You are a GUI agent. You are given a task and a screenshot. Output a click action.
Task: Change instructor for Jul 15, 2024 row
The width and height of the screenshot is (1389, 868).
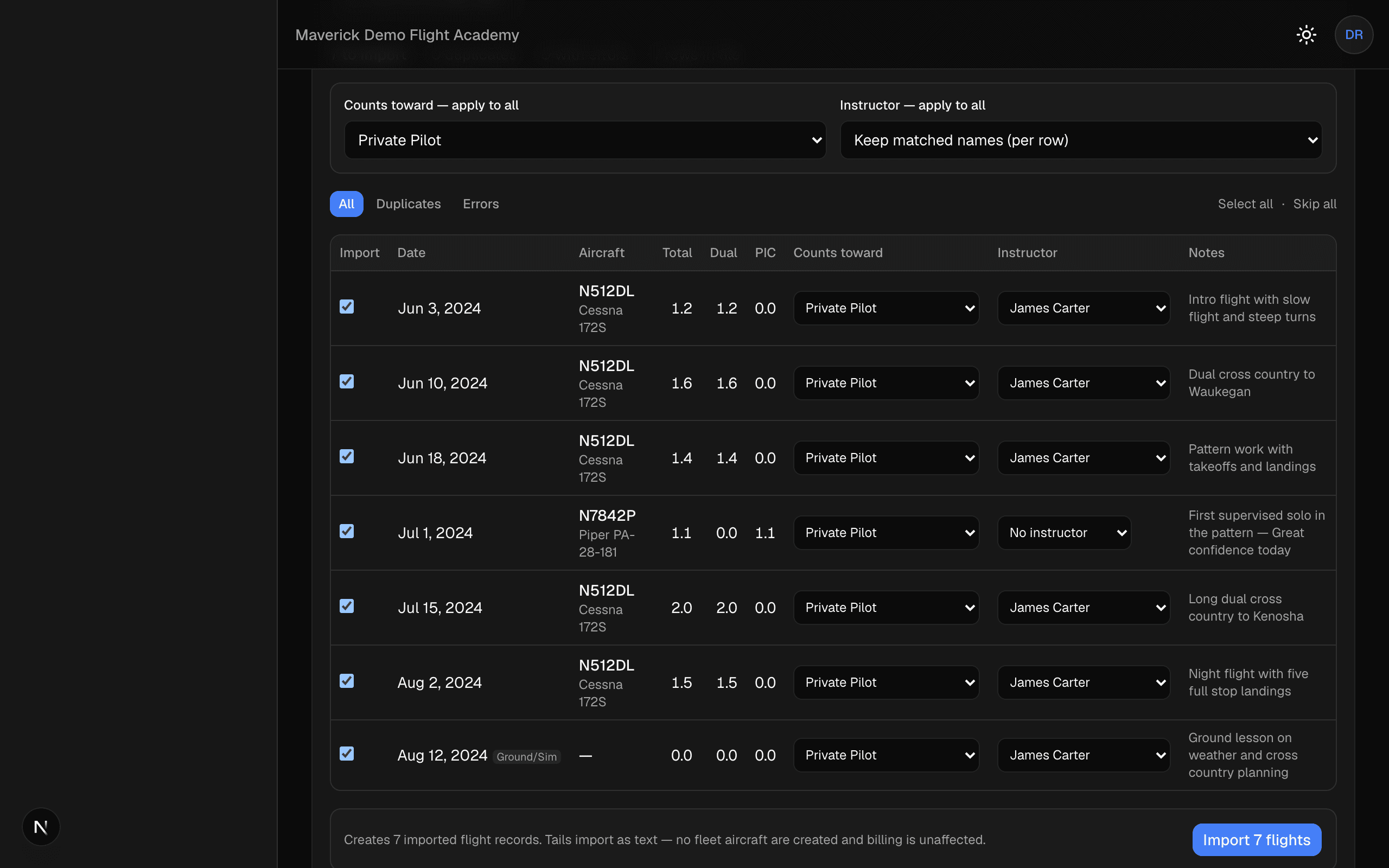click(1084, 608)
